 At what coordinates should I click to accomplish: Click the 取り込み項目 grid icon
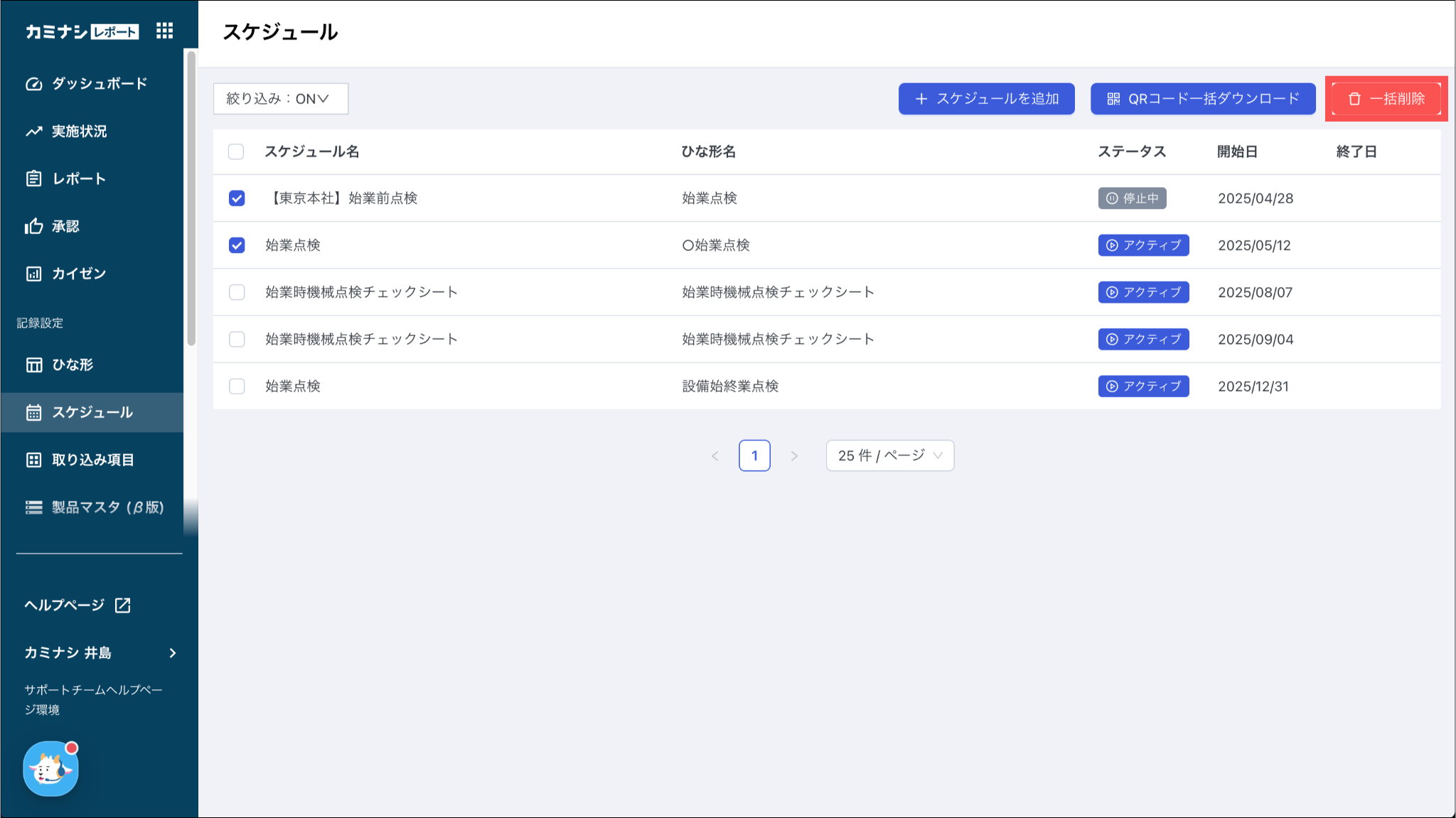(34, 460)
